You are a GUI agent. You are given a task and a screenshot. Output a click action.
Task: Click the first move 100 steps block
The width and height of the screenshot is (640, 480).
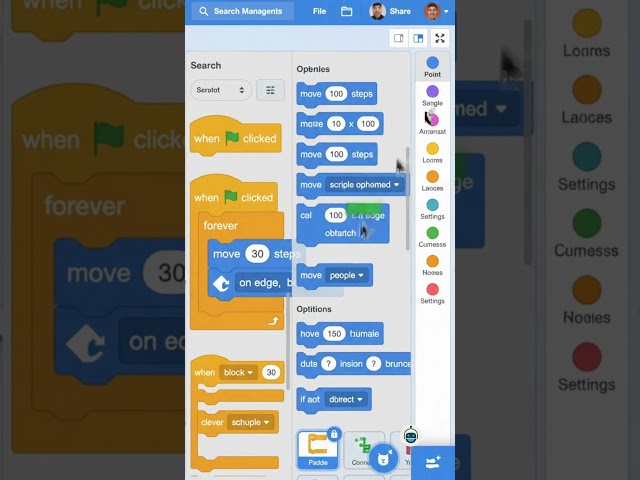coord(337,94)
